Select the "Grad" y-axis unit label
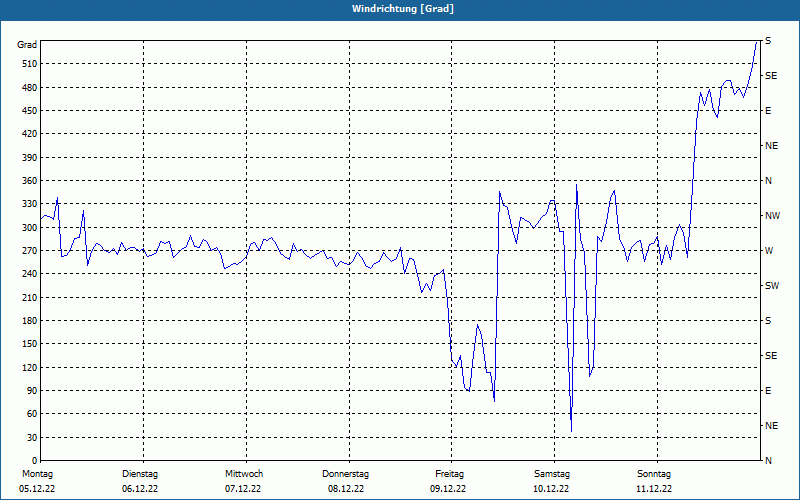 pos(27,45)
